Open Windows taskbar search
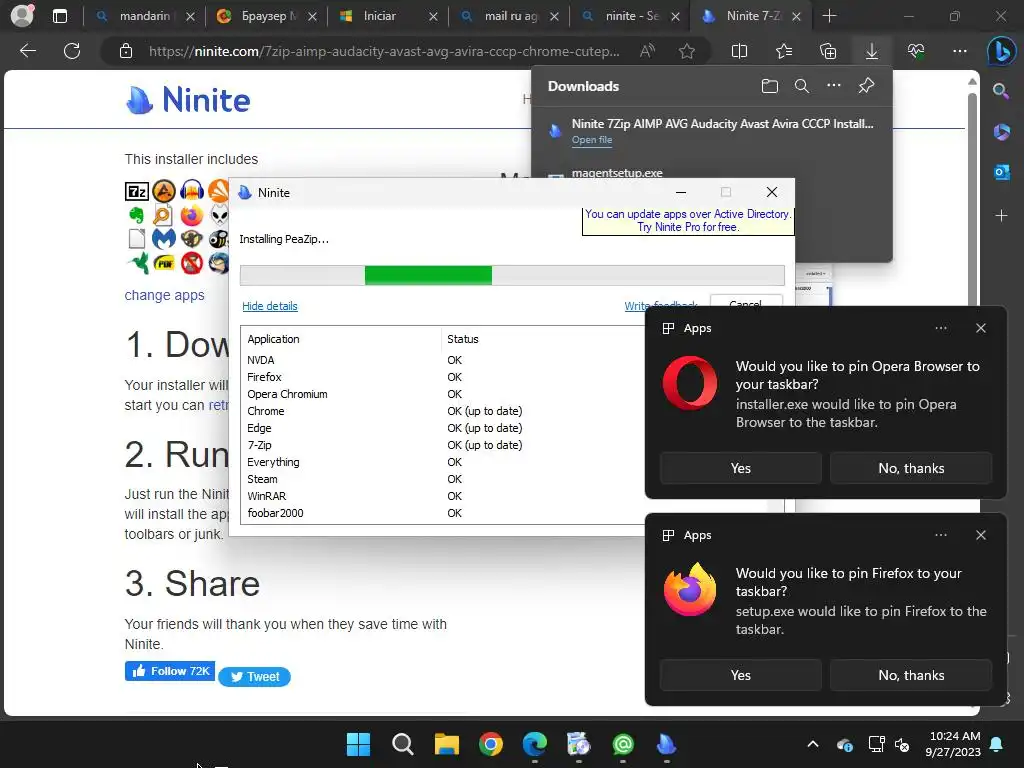Viewport: 1024px width, 768px height. 402,744
